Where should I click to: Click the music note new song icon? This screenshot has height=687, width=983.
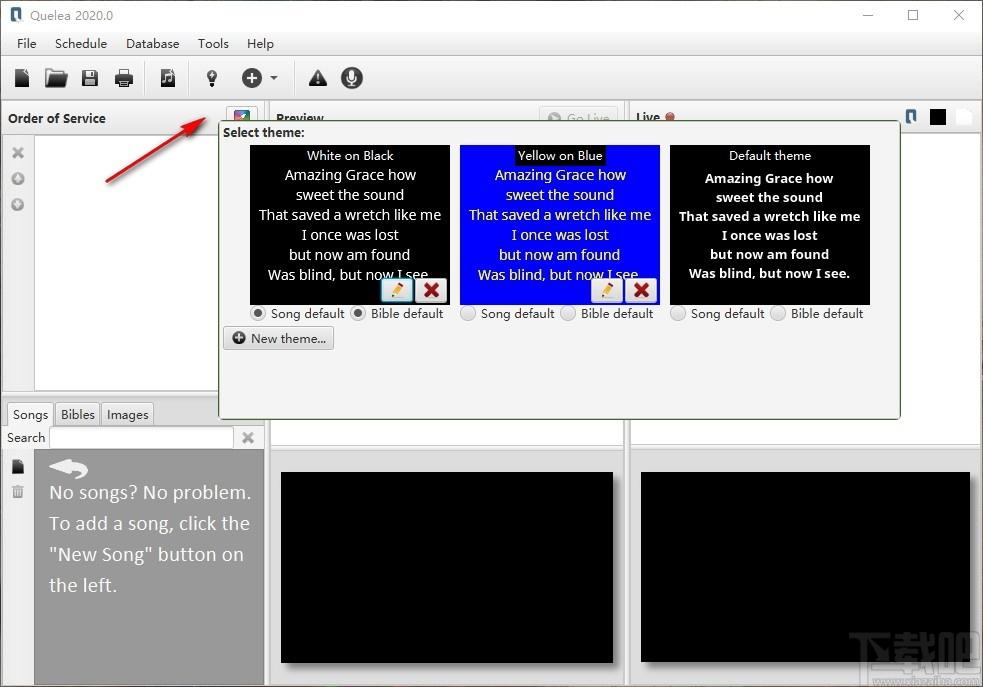pyautogui.click(x=167, y=78)
